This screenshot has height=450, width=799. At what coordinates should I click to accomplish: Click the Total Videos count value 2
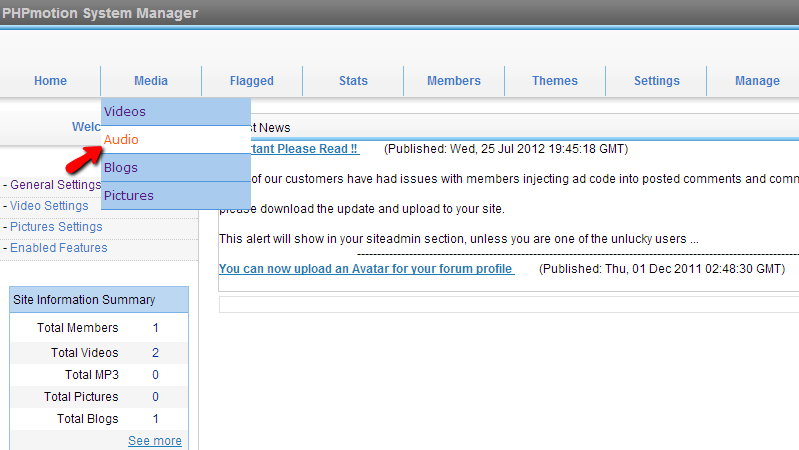(155, 353)
